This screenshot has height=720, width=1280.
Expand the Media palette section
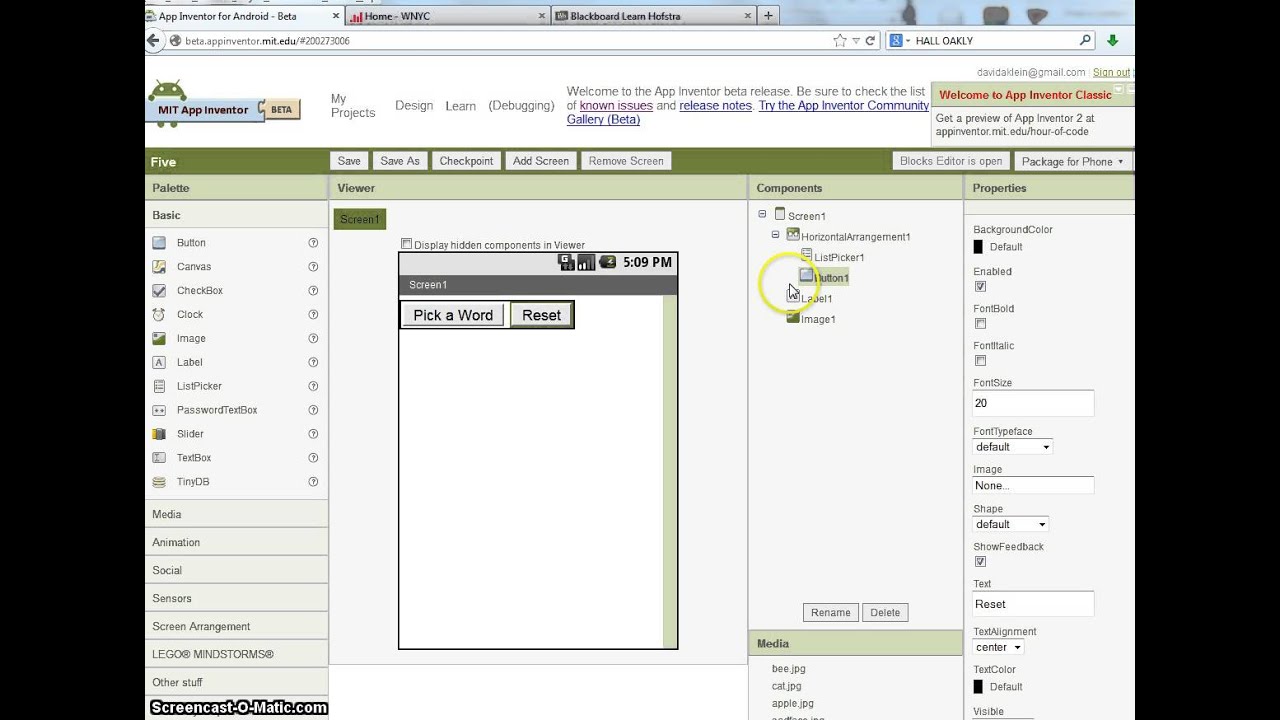(236, 514)
